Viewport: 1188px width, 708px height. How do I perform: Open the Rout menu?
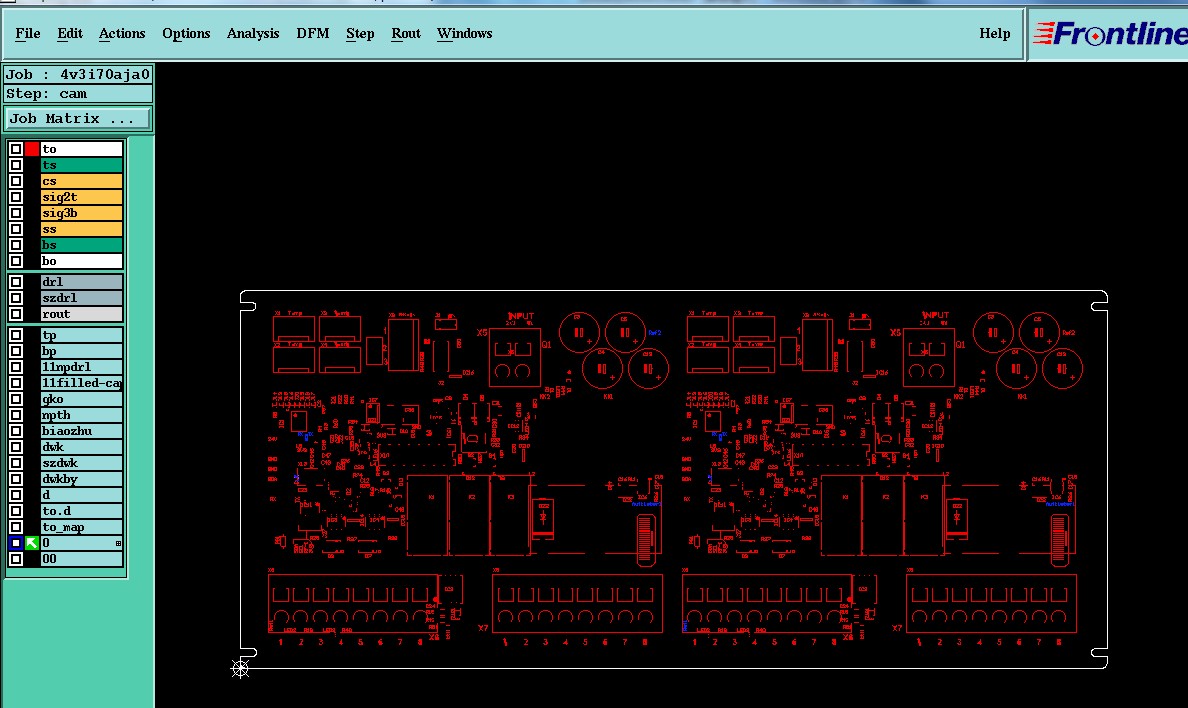click(406, 33)
